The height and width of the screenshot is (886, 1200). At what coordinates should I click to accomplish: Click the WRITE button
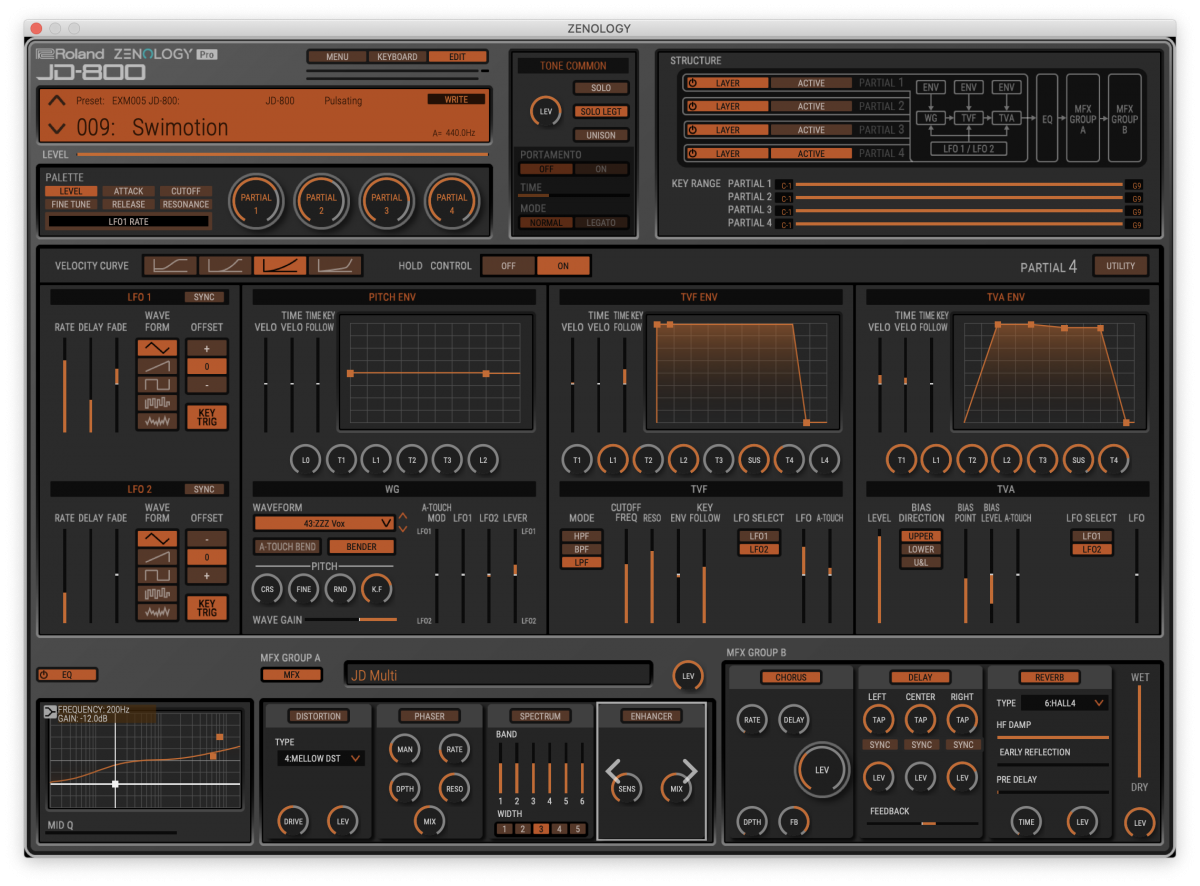point(456,99)
